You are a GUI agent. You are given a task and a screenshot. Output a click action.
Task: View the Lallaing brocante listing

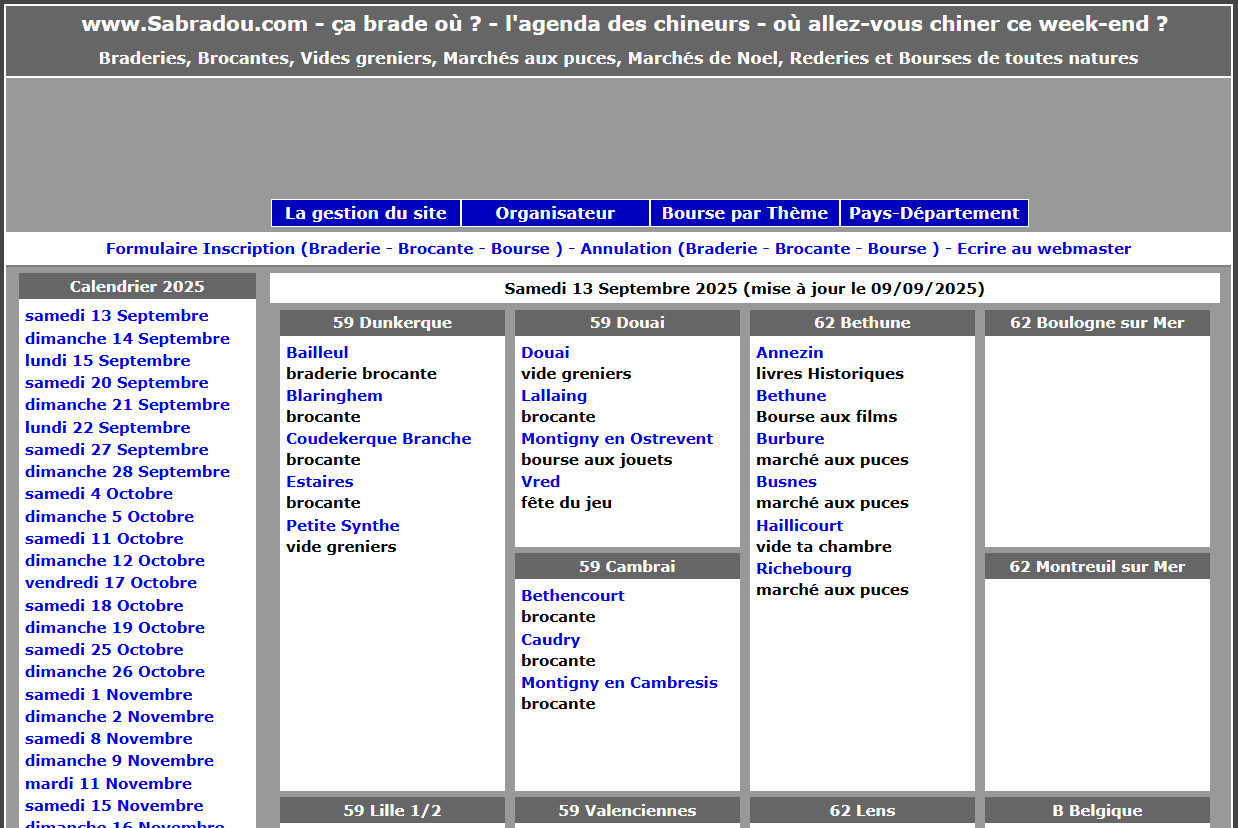point(553,396)
